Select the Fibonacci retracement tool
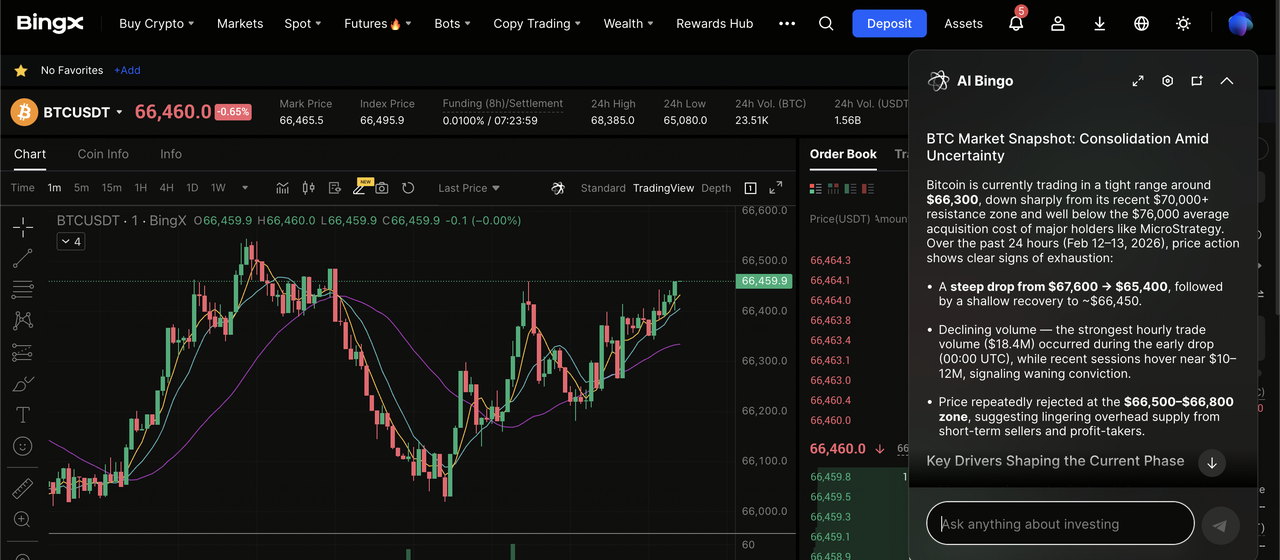Screen dimensions: 1280x560 [22, 290]
